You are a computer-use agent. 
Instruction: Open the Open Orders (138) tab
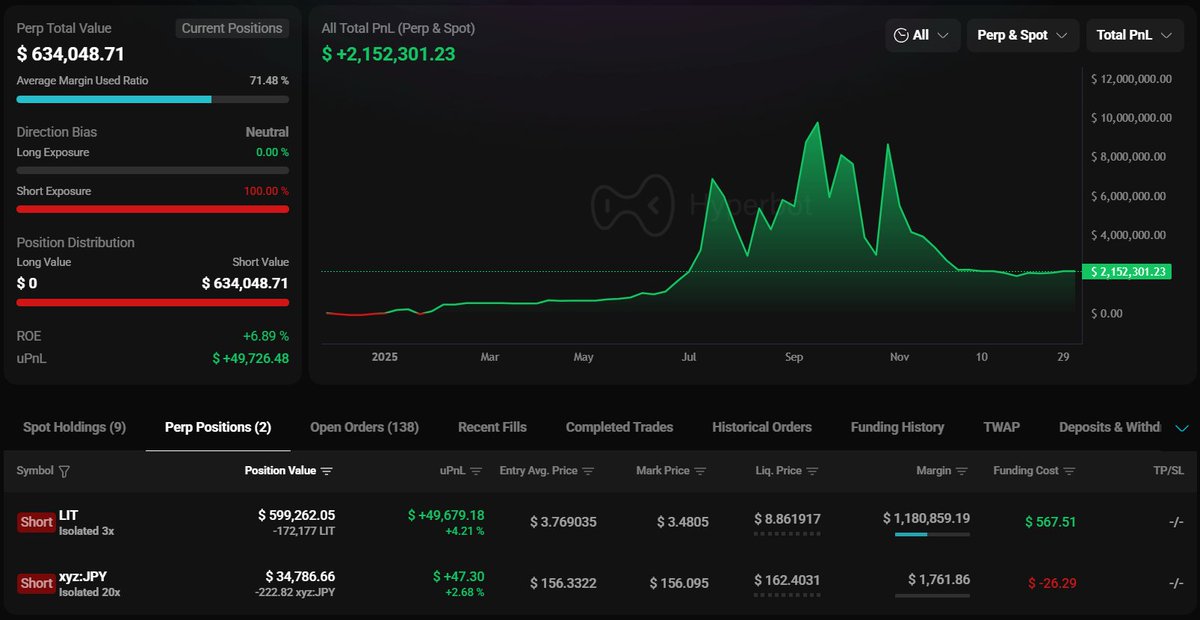coord(364,427)
